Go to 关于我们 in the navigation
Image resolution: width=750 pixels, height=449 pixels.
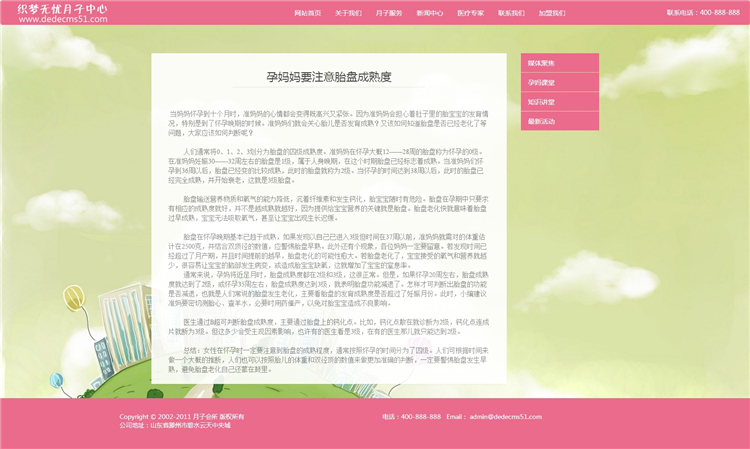(x=348, y=13)
